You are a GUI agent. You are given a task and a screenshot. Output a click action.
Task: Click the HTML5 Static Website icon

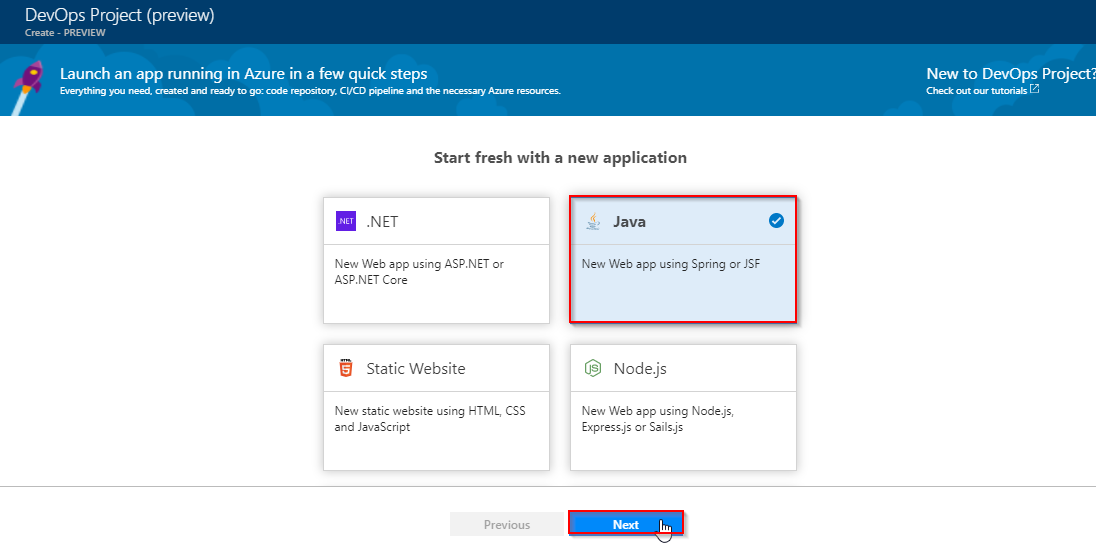pyautogui.click(x=345, y=368)
